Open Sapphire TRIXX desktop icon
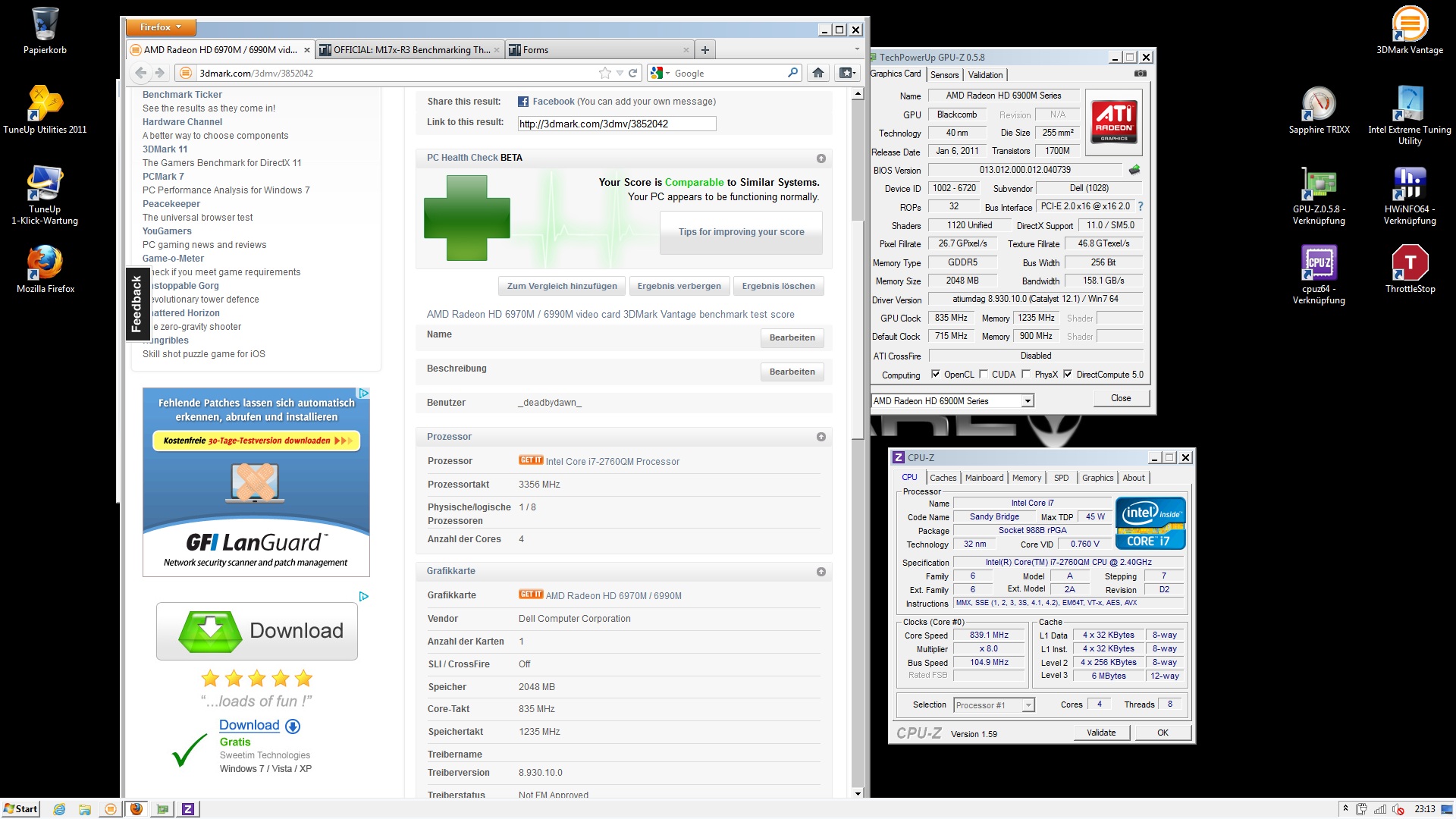1456x819 pixels. click(x=1319, y=110)
